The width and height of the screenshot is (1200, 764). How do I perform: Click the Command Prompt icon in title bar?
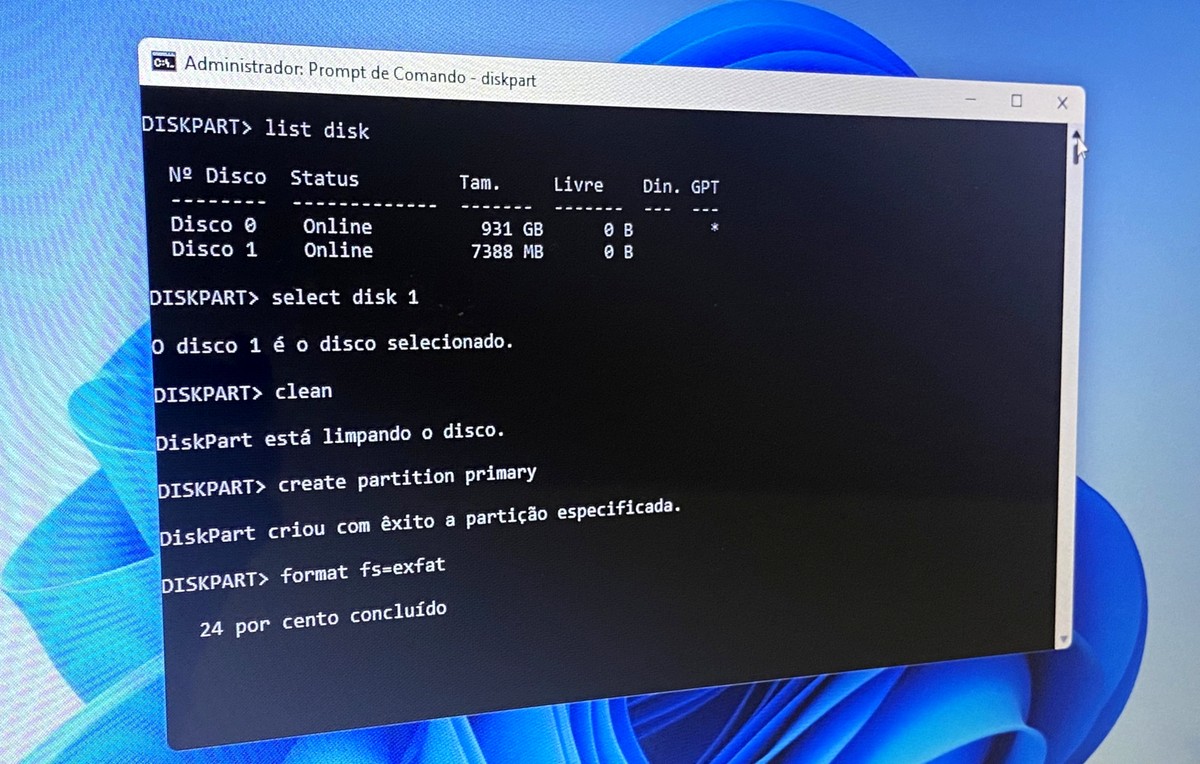pos(164,61)
